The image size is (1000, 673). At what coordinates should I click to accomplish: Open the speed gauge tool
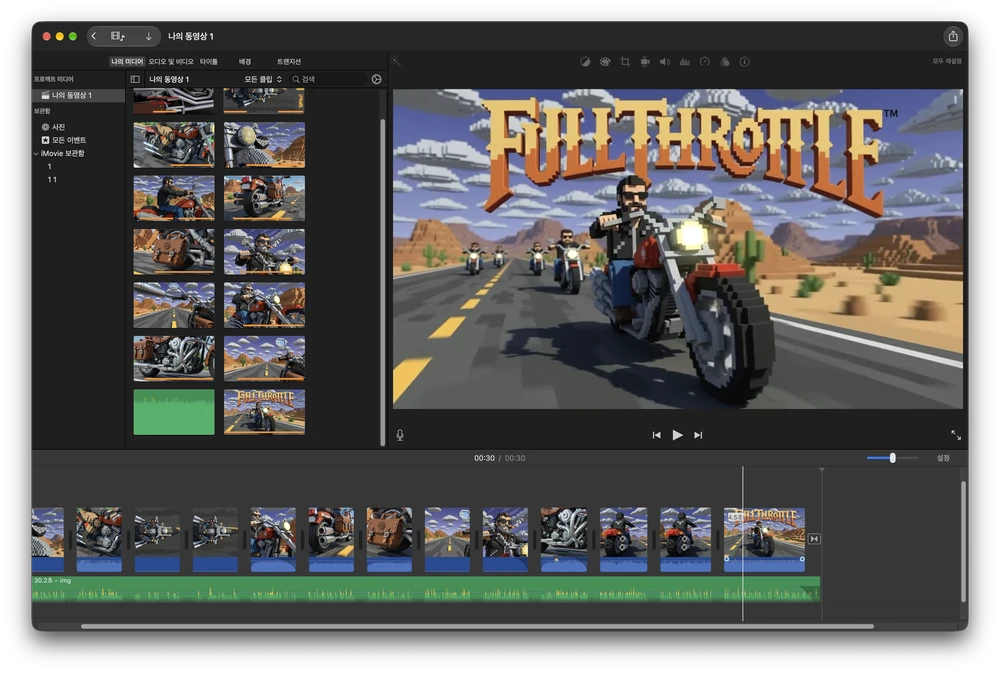tap(705, 62)
